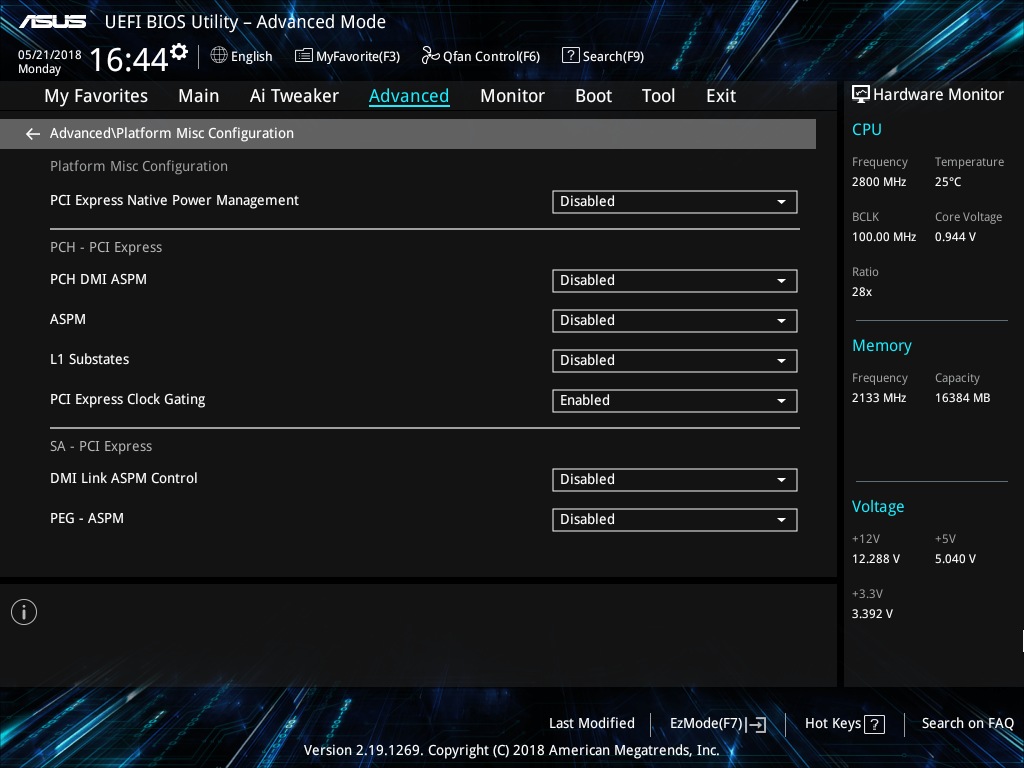Switch to the Ai Tweaker tab
The height and width of the screenshot is (768, 1024).
pos(294,96)
